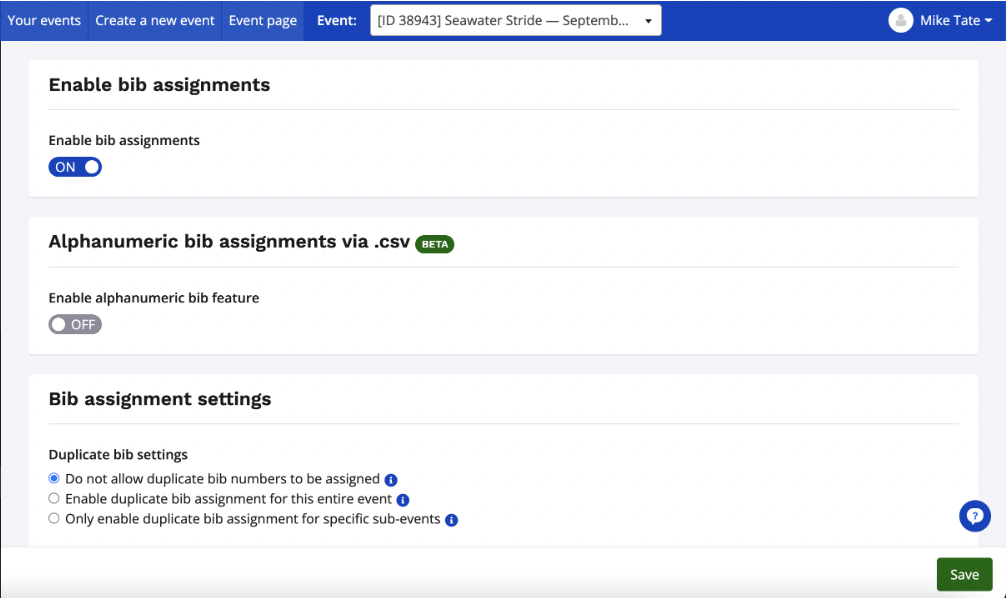The width and height of the screenshot is (1006, 598).
Task: Go to Your events
Action: pyautogui.click(x=44, y=20)
